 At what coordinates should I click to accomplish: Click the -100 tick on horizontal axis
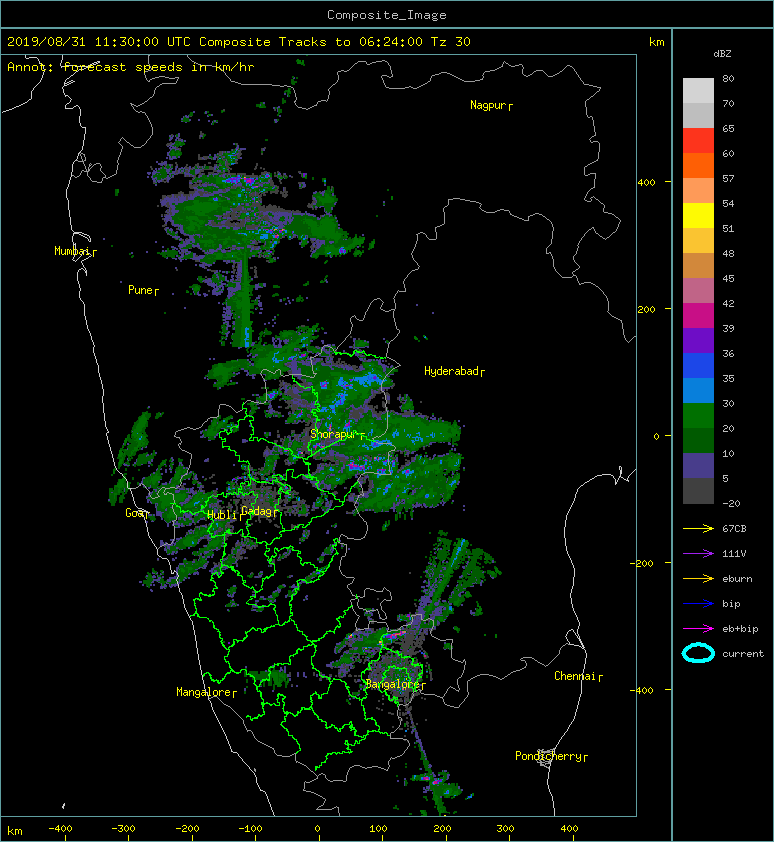(x=250, y=829)
